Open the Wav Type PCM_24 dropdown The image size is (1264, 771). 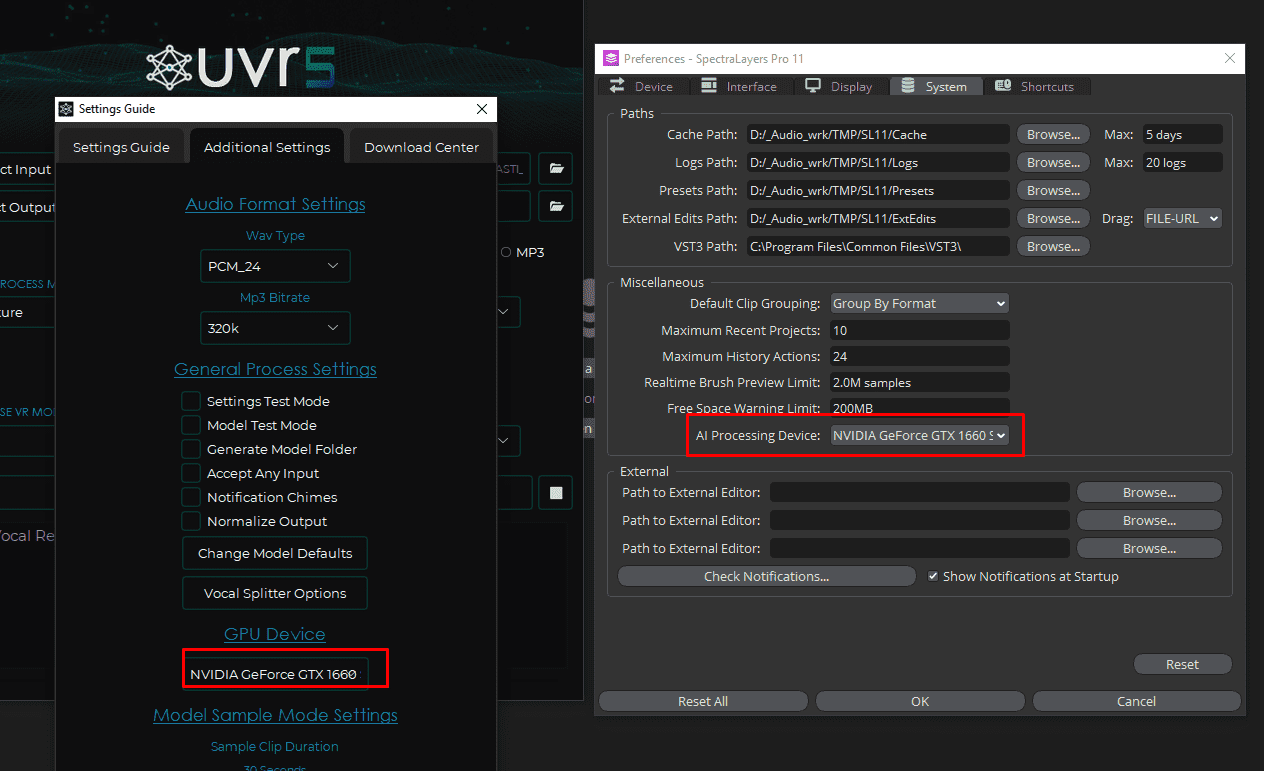tap(275, 266)
